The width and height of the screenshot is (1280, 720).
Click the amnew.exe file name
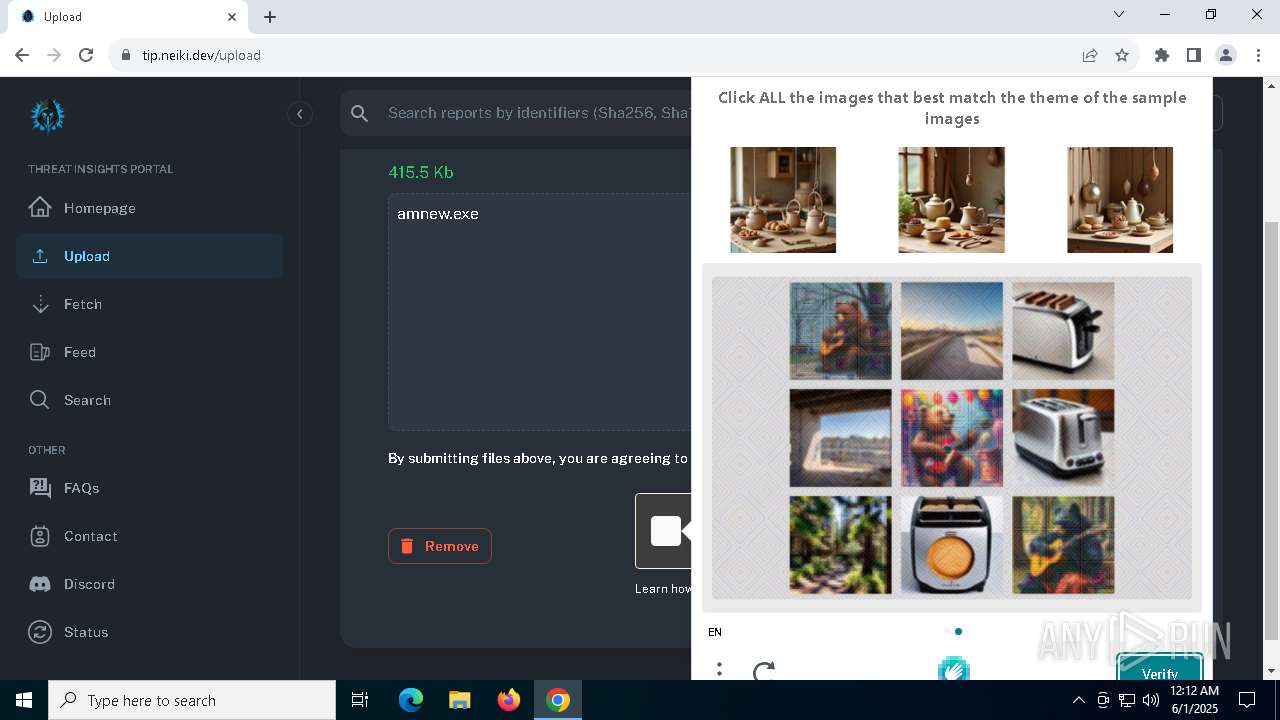pyautogui.click(x=438, y=214)
